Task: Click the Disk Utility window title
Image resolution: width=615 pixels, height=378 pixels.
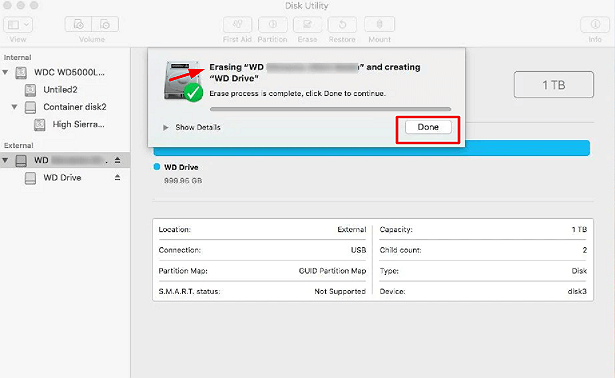Action: 307,5
